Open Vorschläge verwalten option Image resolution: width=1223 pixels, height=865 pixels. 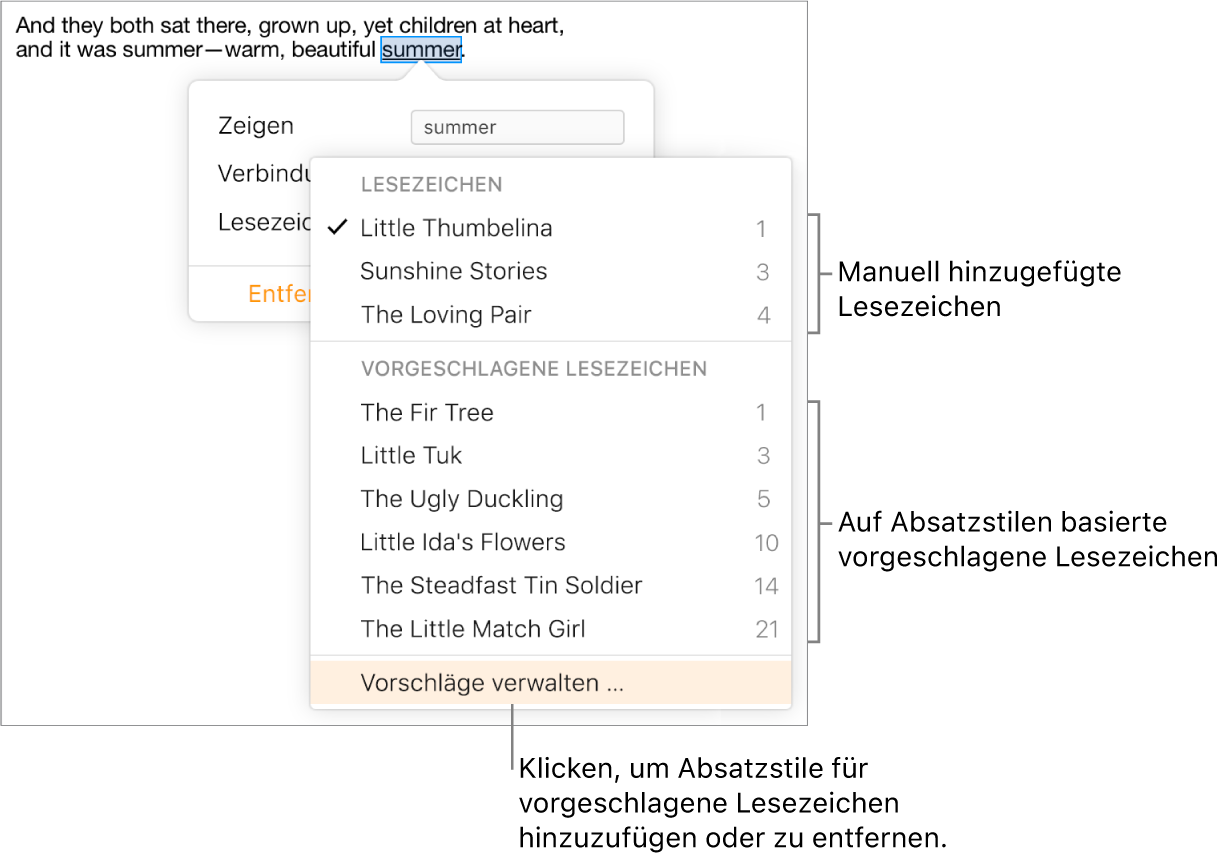(x=492, y=684)
